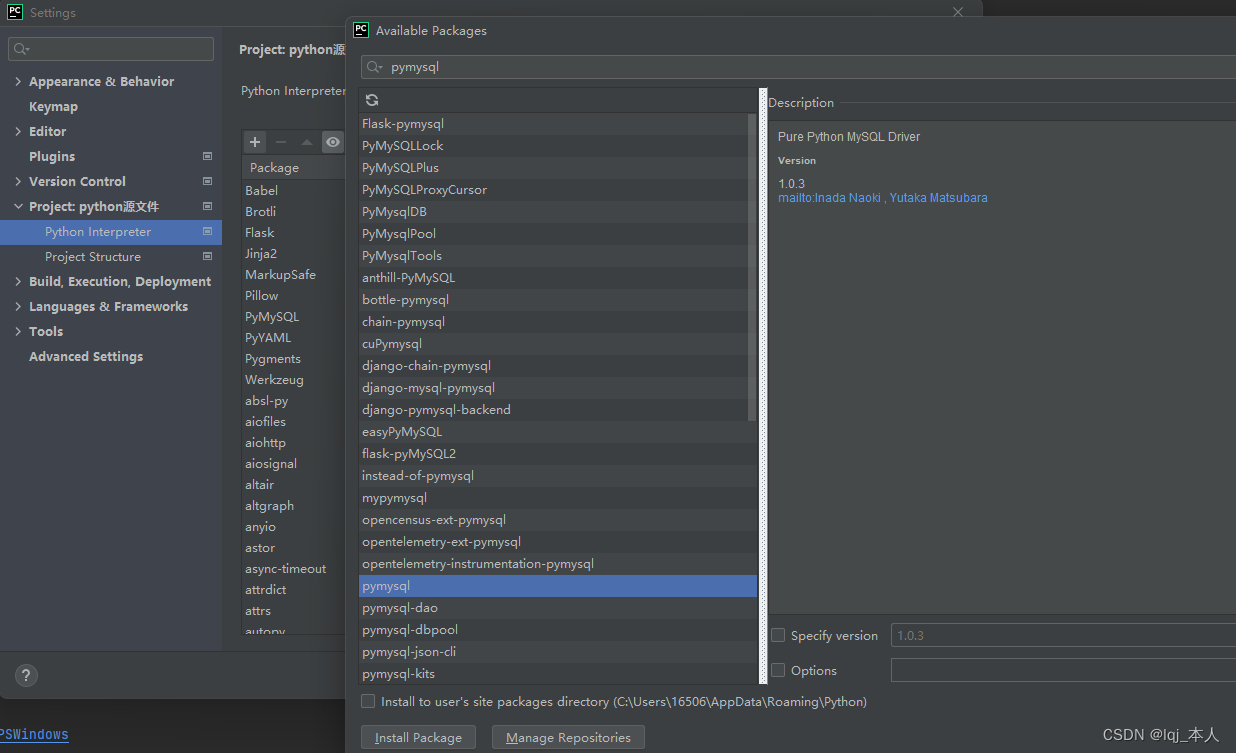Click project-level icon beside Project Structure
This screenshot has height=753, width=1236.
click(x=207, y=256)
